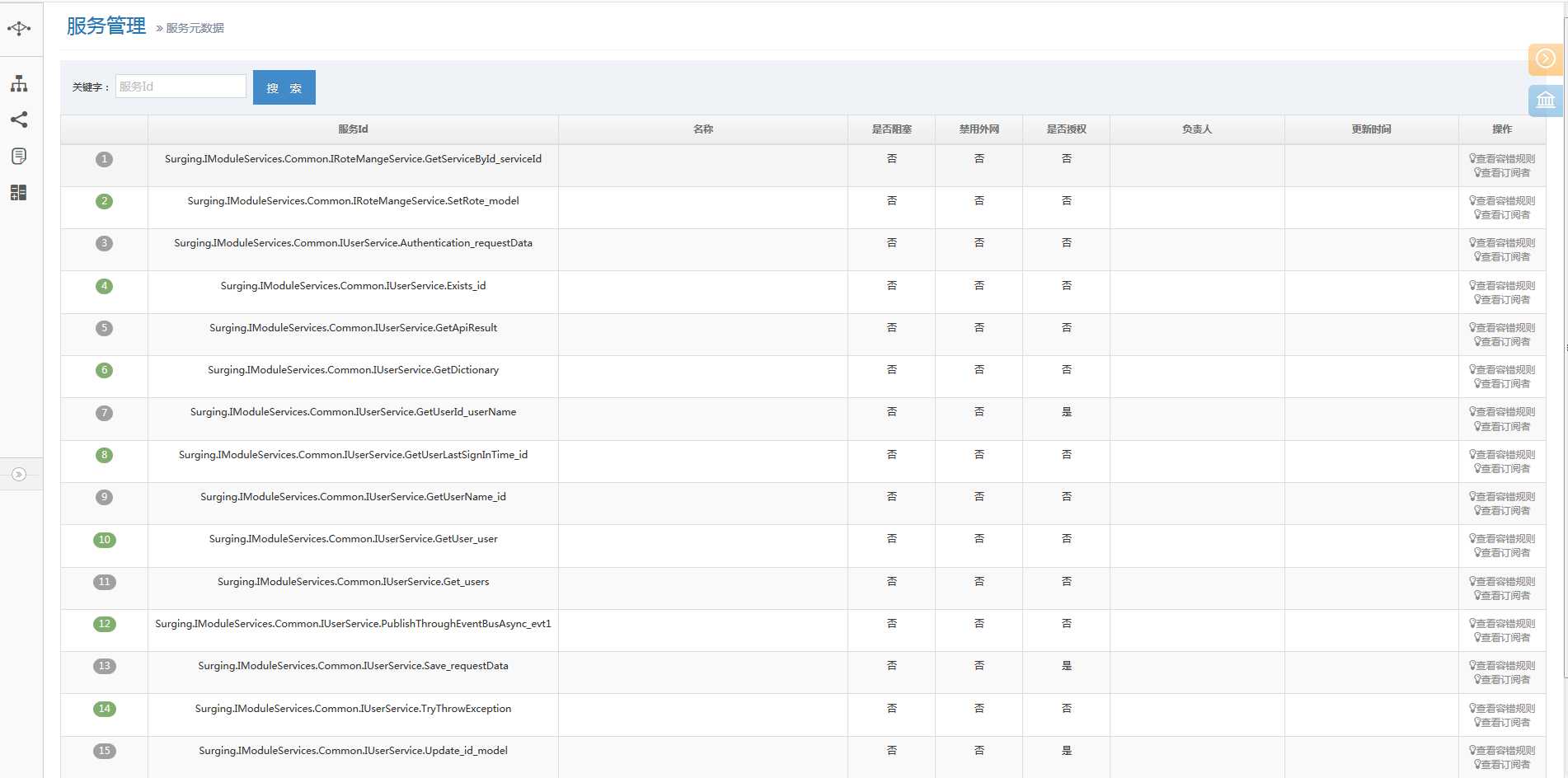Open the grid dashboard sidebar icon
1568x778 pixels.
point(19,192)
